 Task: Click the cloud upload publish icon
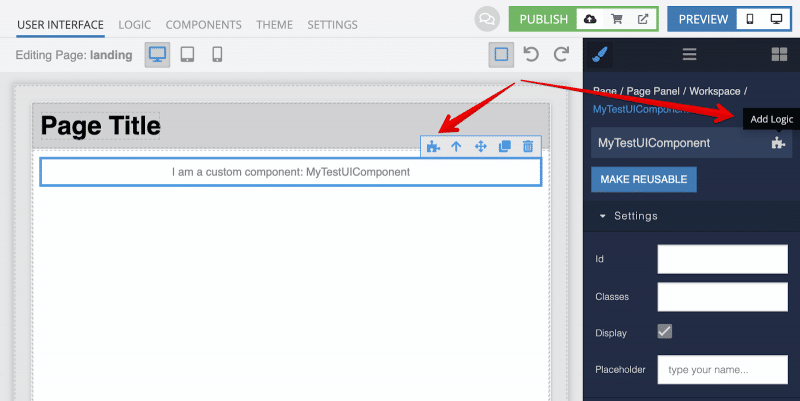tap(589, 19)
